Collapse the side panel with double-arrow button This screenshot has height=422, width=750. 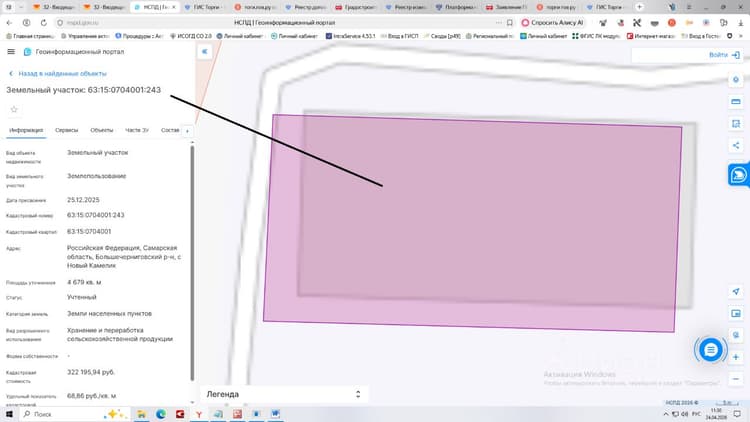(x=205, y=52)
